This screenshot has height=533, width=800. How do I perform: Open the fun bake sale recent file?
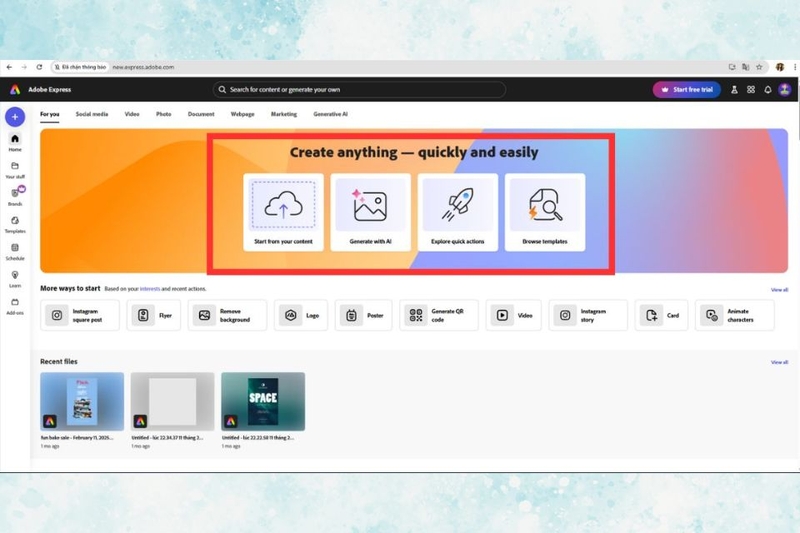coord(82,401)
